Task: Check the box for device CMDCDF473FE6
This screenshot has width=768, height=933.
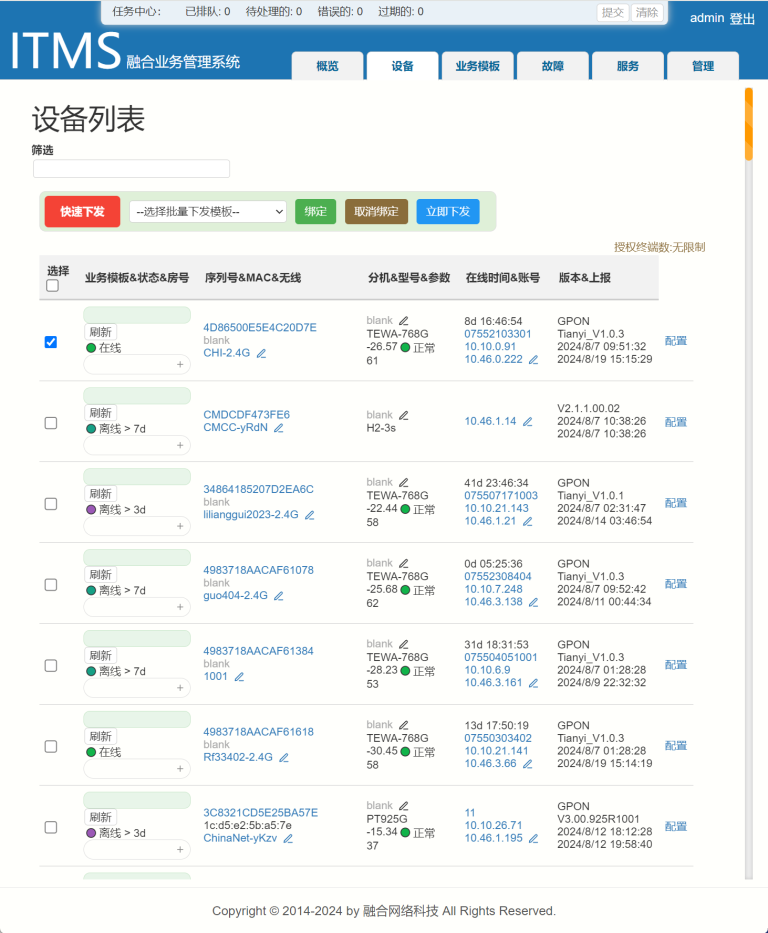Action: tap(51, 423)
